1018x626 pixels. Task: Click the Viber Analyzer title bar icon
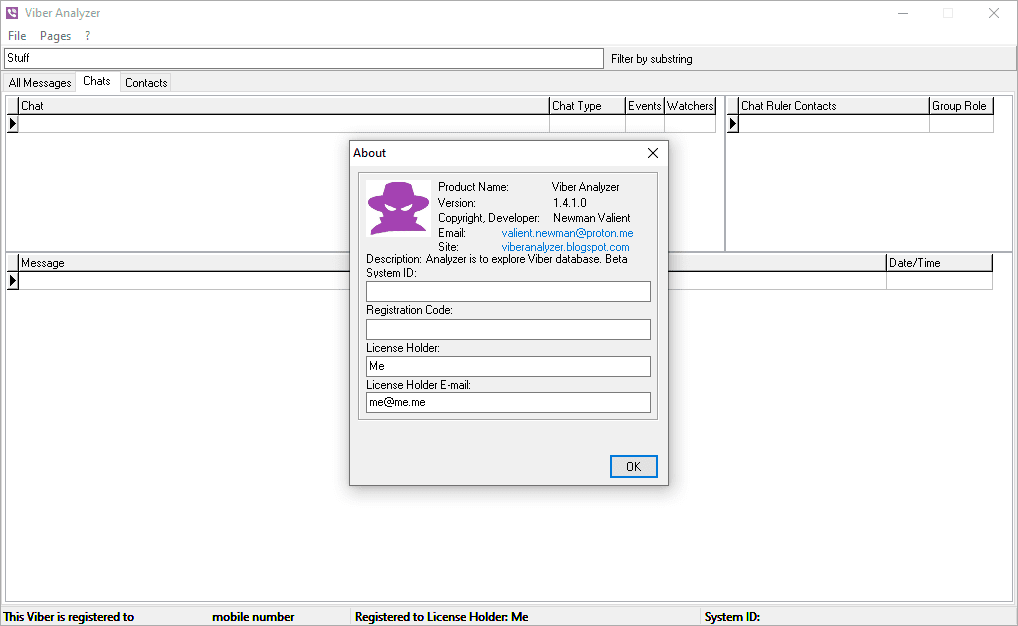11,13
